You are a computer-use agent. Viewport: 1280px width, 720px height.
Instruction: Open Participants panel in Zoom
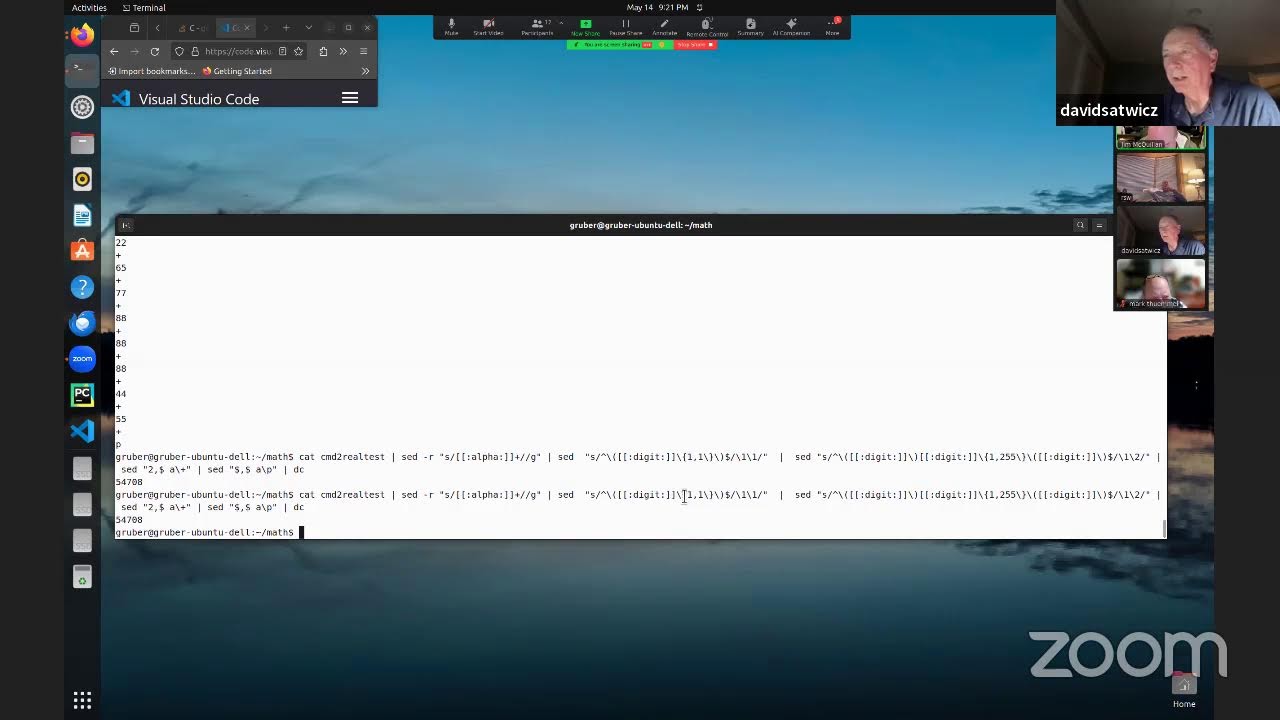click(537, 27)
